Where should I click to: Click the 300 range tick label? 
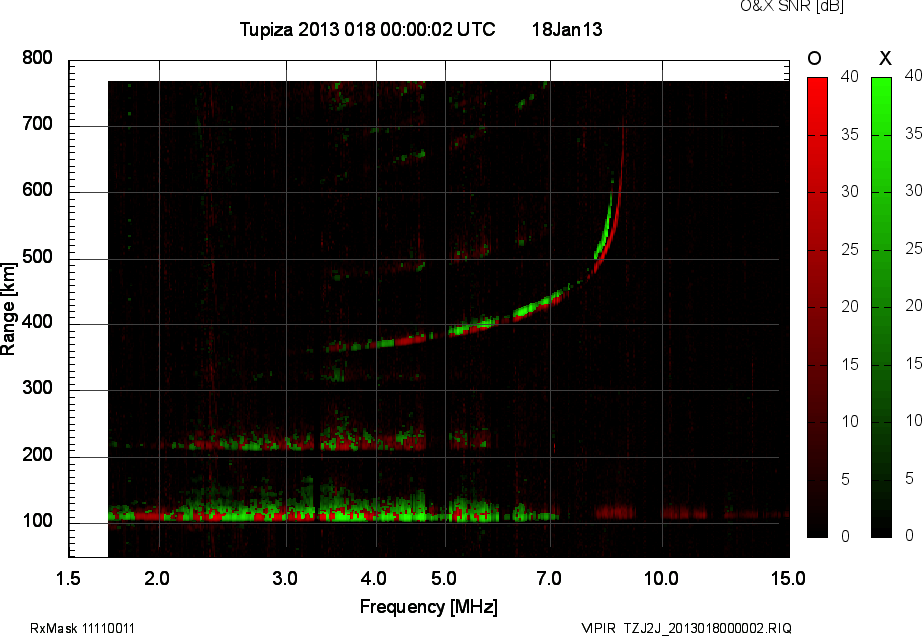click(37, 388)
